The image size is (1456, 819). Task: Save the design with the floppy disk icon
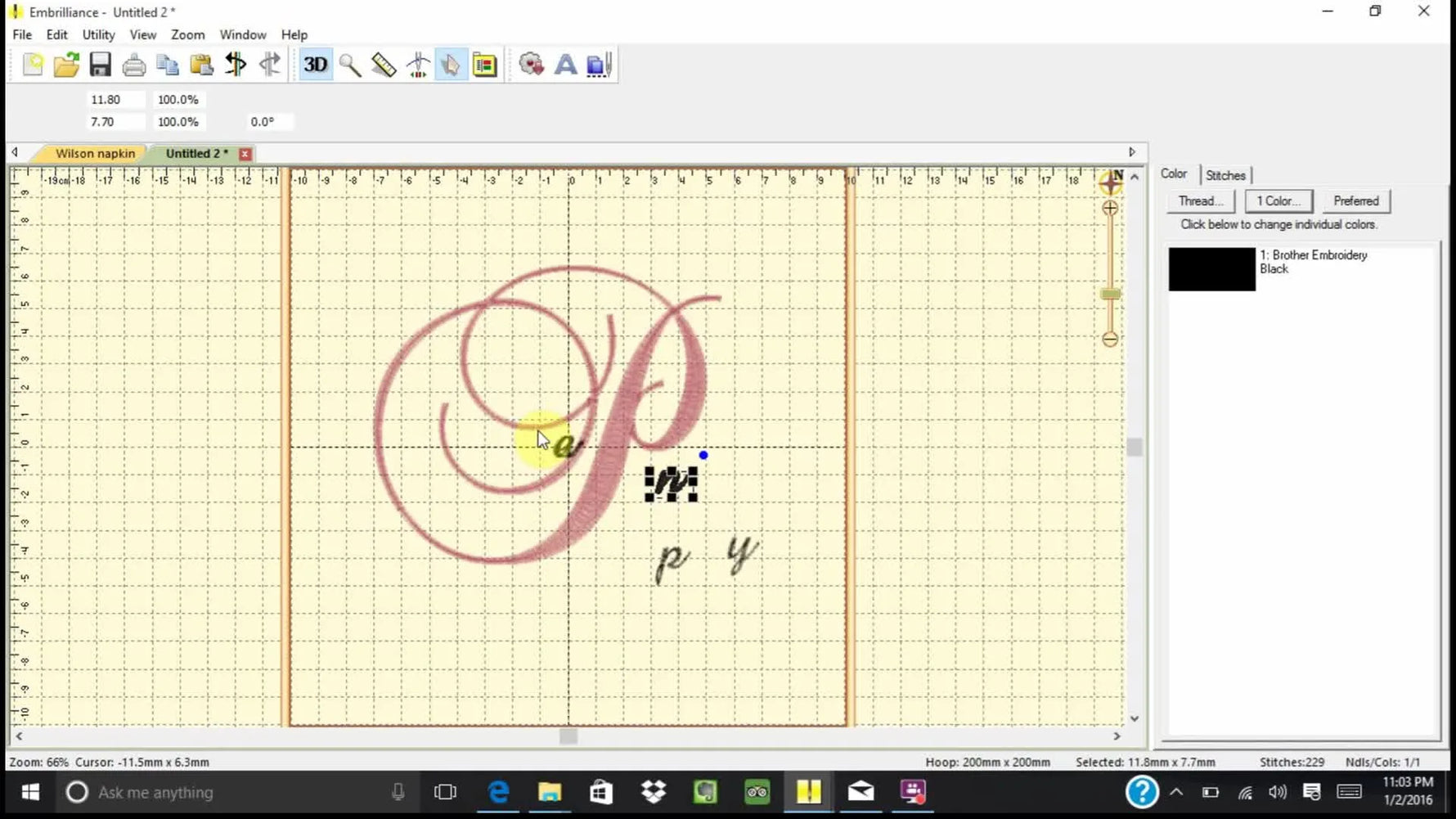point(100,65)
